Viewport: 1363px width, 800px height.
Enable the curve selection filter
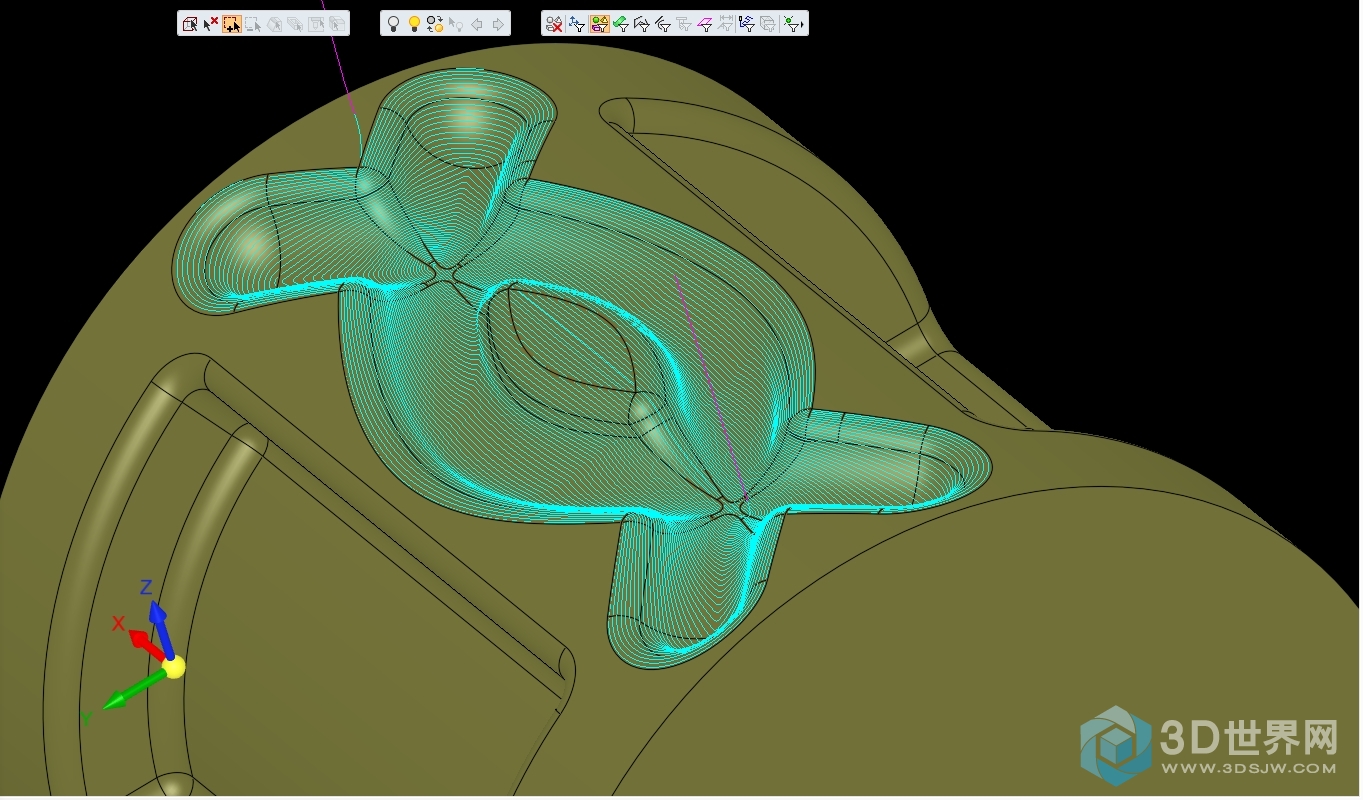pyautogui.click(x=663, y=24)
